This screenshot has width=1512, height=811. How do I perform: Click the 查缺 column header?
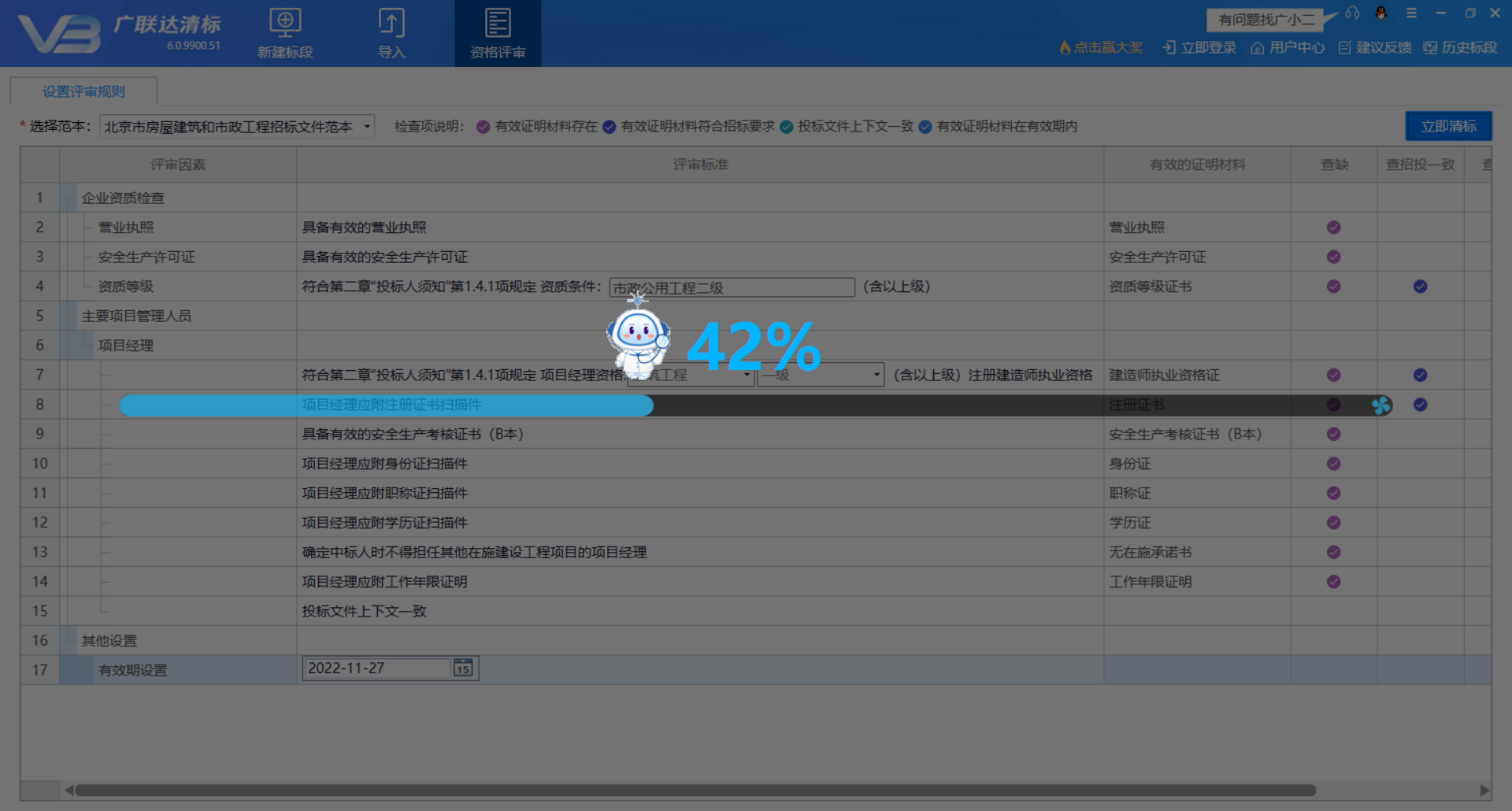pos(1334,165)
